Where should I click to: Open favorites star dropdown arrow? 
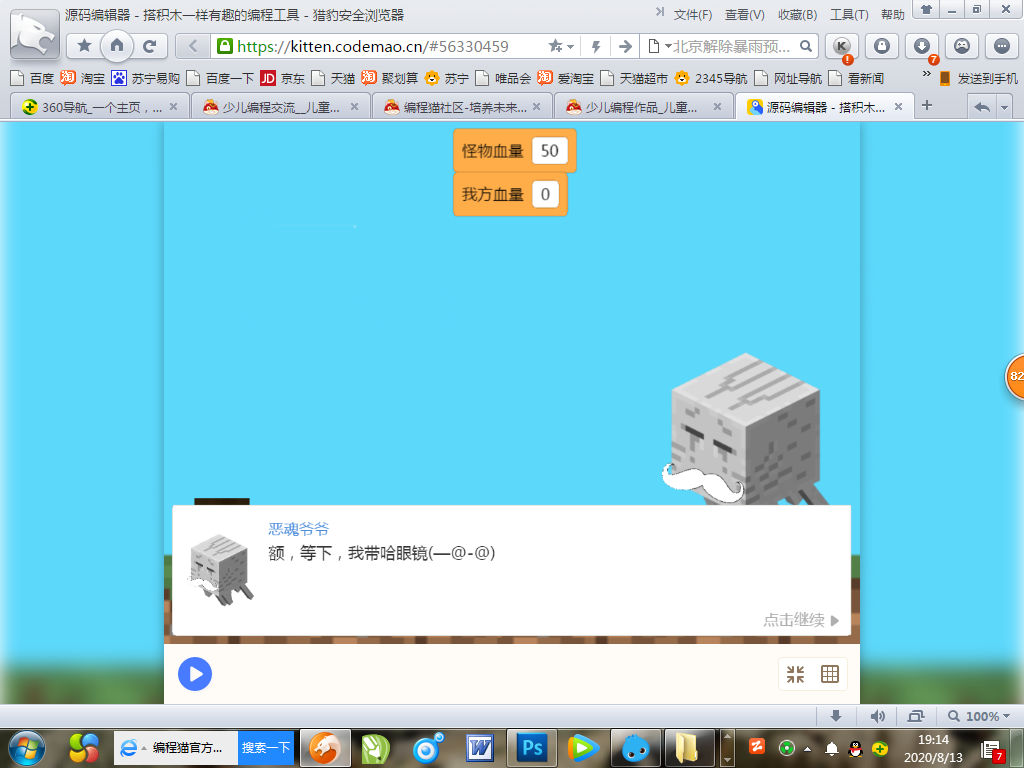coord(571,46)
